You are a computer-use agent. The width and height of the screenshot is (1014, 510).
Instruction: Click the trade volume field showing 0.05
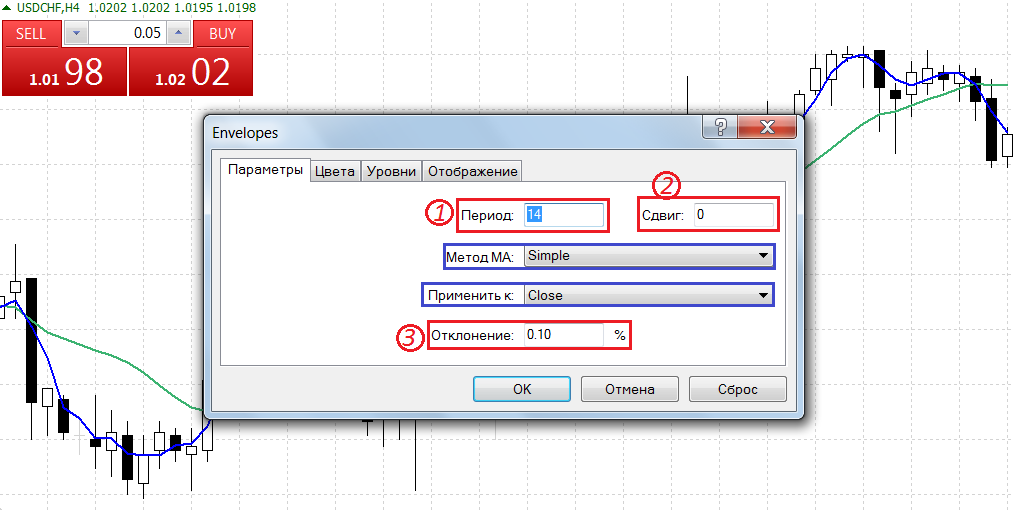126,33
